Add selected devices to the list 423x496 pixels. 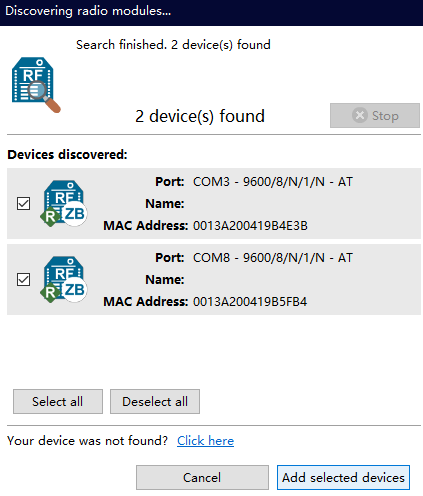coord(343,477)
